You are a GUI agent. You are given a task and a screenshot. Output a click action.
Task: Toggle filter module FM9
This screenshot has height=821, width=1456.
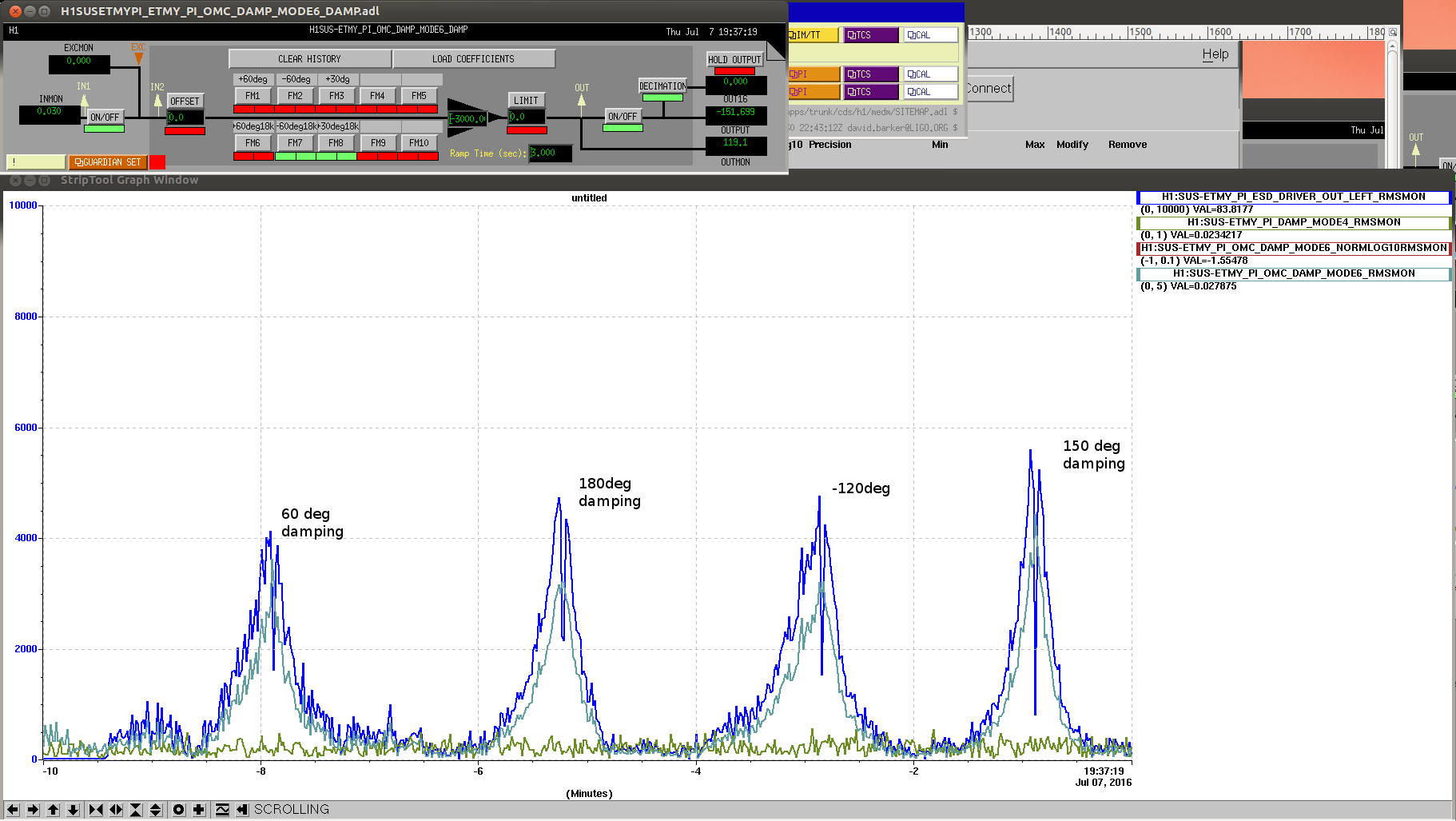pos(378,143)
